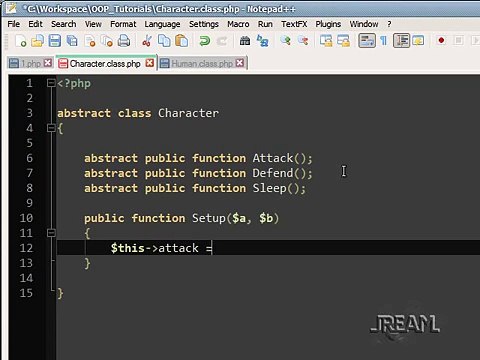Viewport: 480px width, 360px height.
Task: Click 'Attack();' on line 6
Action: point(283,158)
